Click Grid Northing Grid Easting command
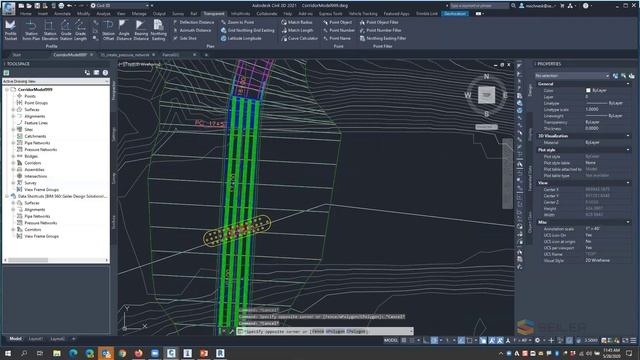This screenshot has width=640, height=360. pos(247,30)
